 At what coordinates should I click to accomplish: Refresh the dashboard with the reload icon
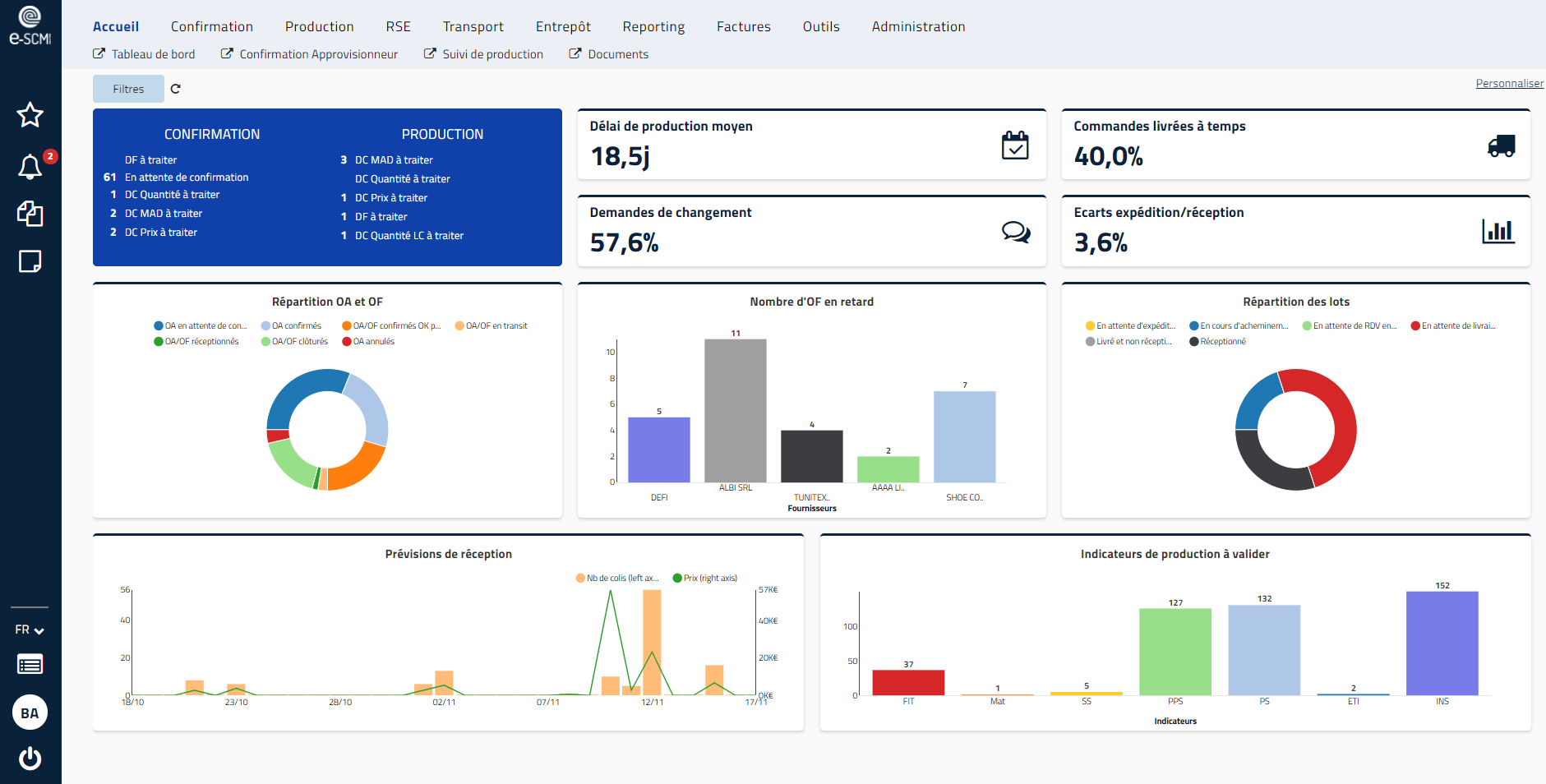[x=175, y=88]
